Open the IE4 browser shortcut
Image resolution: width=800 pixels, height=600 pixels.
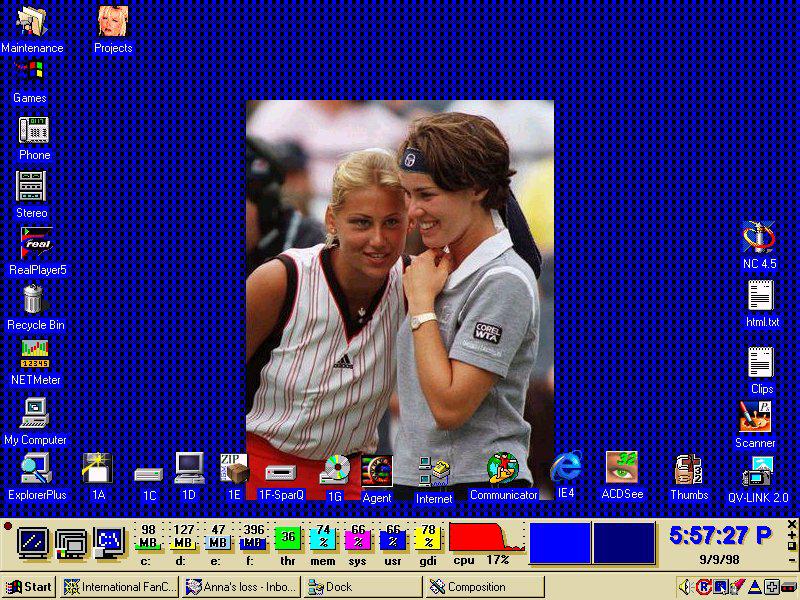566,468
